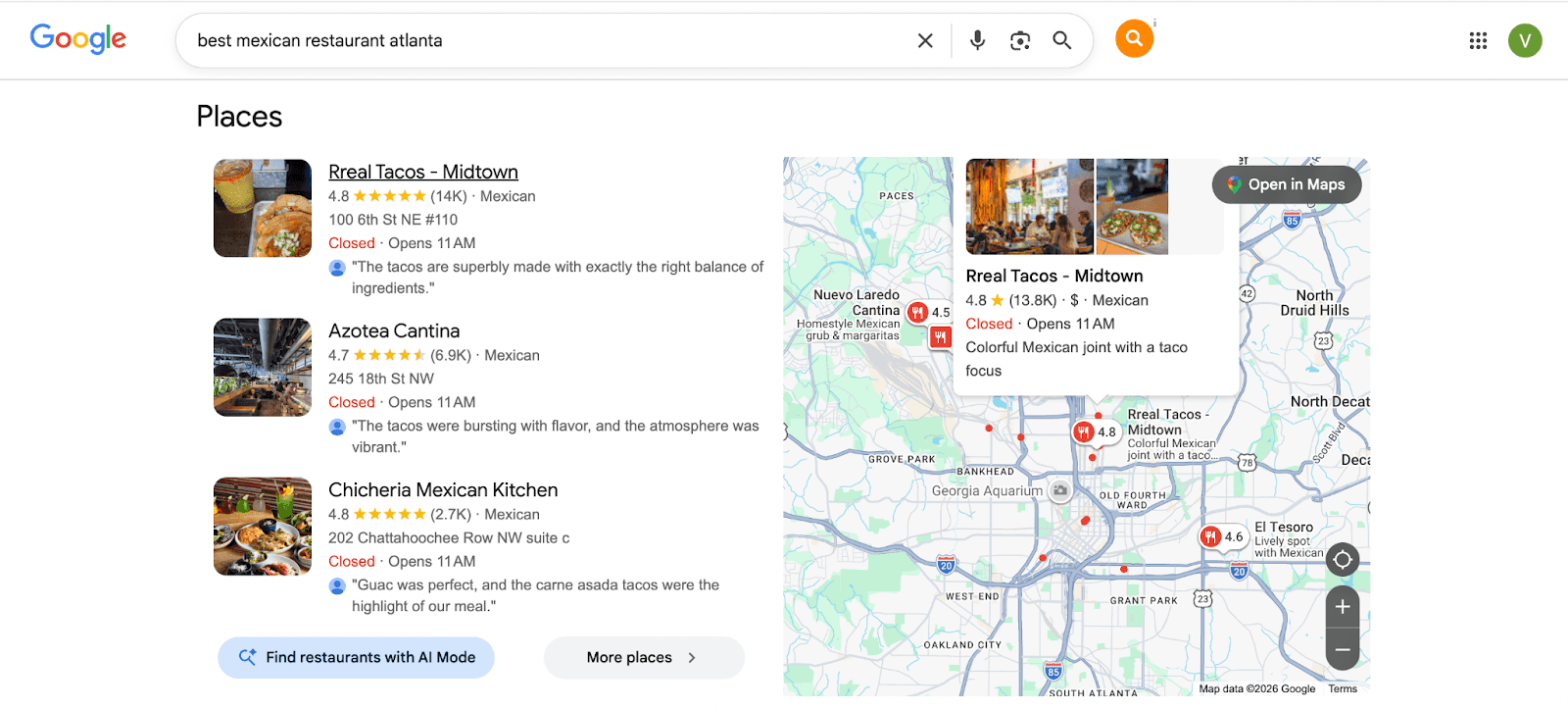
Task: Click the chevron arrow in More places
Action: pyautogui.click(x=692, y=658)
